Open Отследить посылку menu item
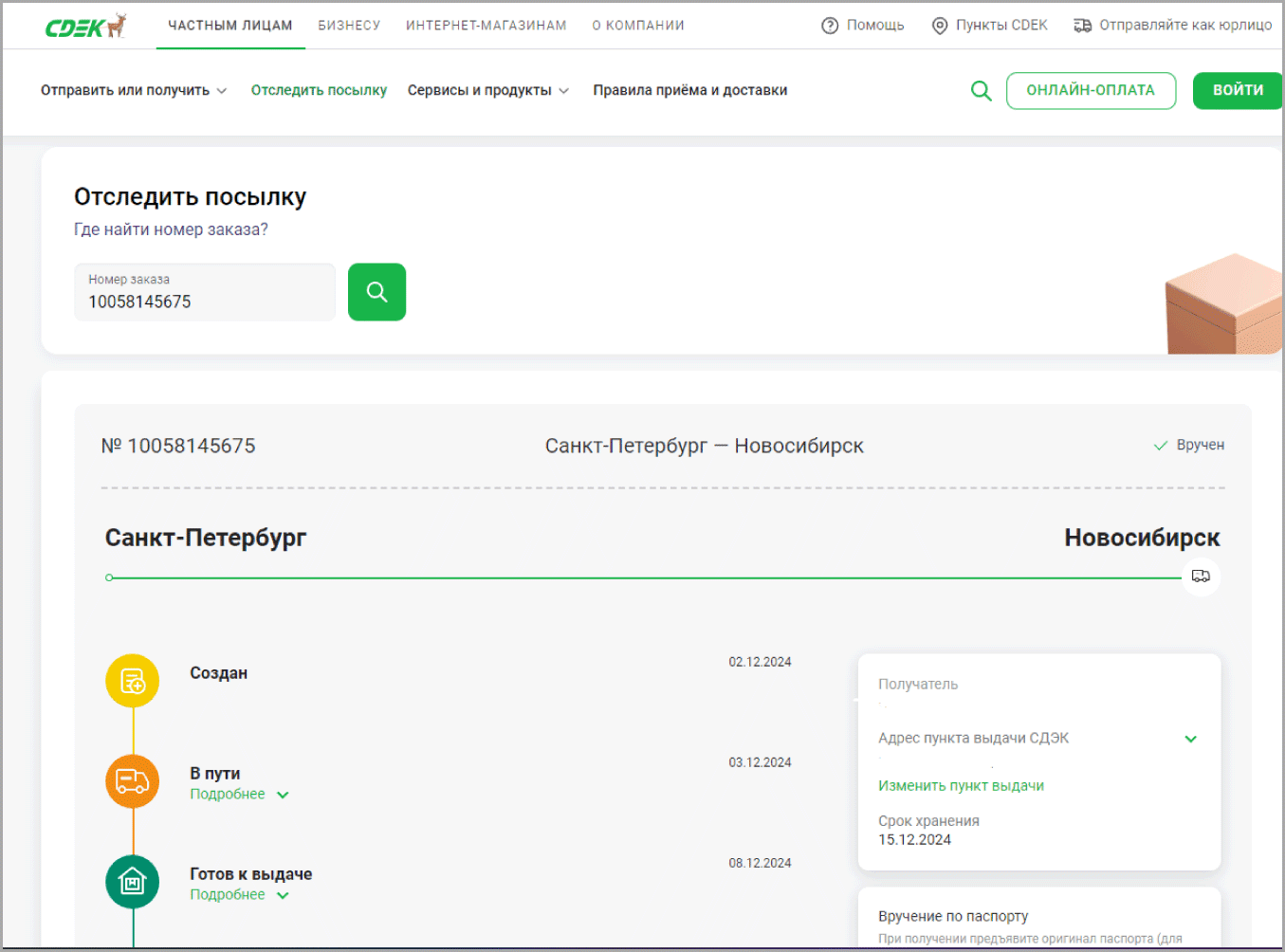Image resolution: width=1285 pixels, height=952 pixels. pos(319,90)
